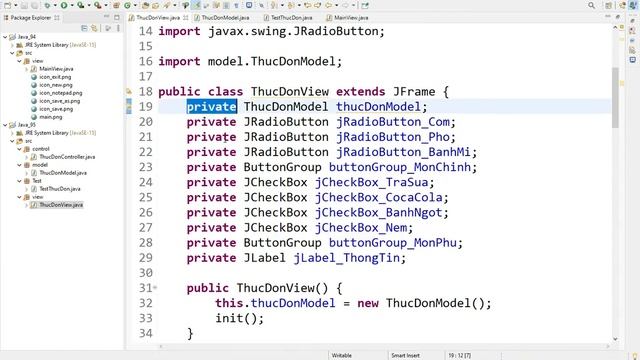640x360 pixels.
Task: Open the New Java Class dropdown arrow
Action: click(135, 5)
